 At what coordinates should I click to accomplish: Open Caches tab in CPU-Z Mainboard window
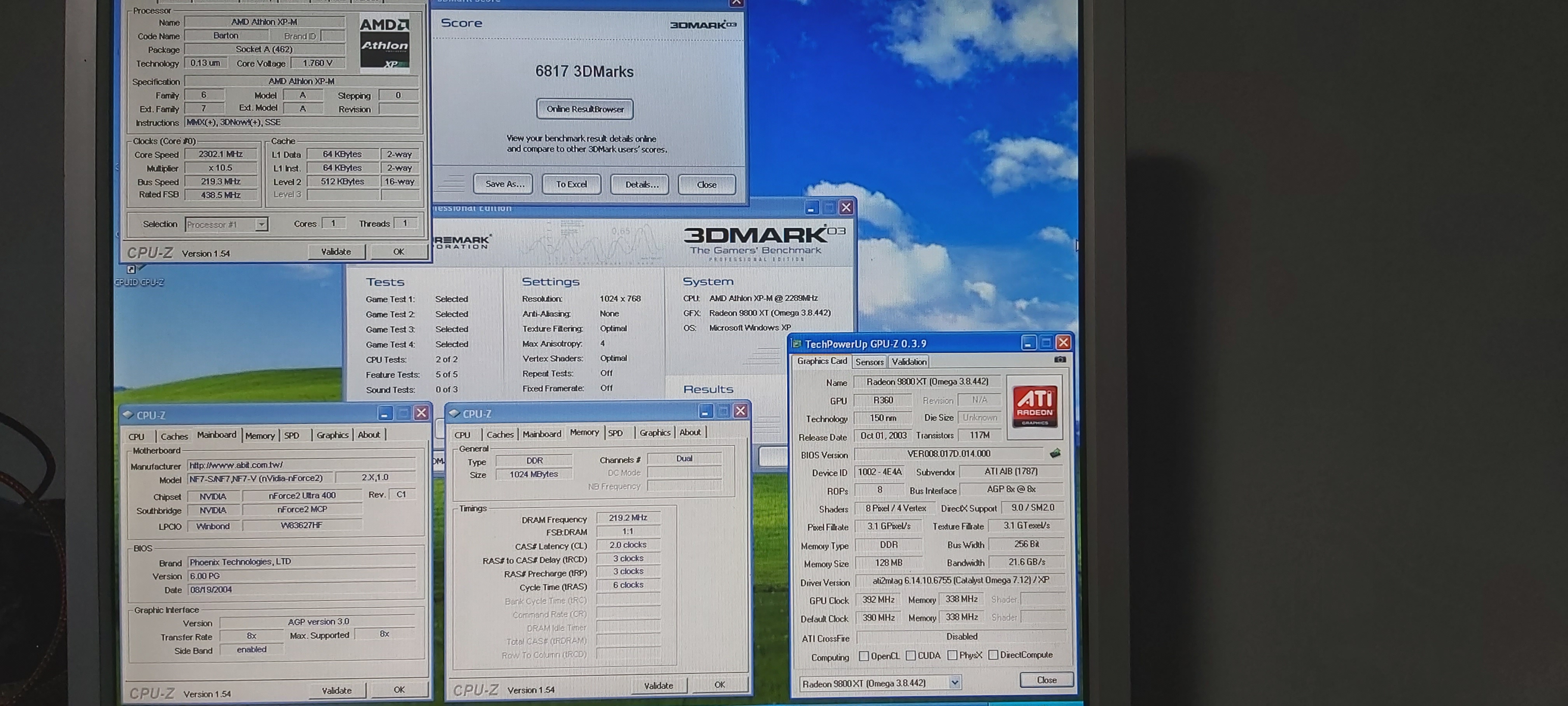174,436
